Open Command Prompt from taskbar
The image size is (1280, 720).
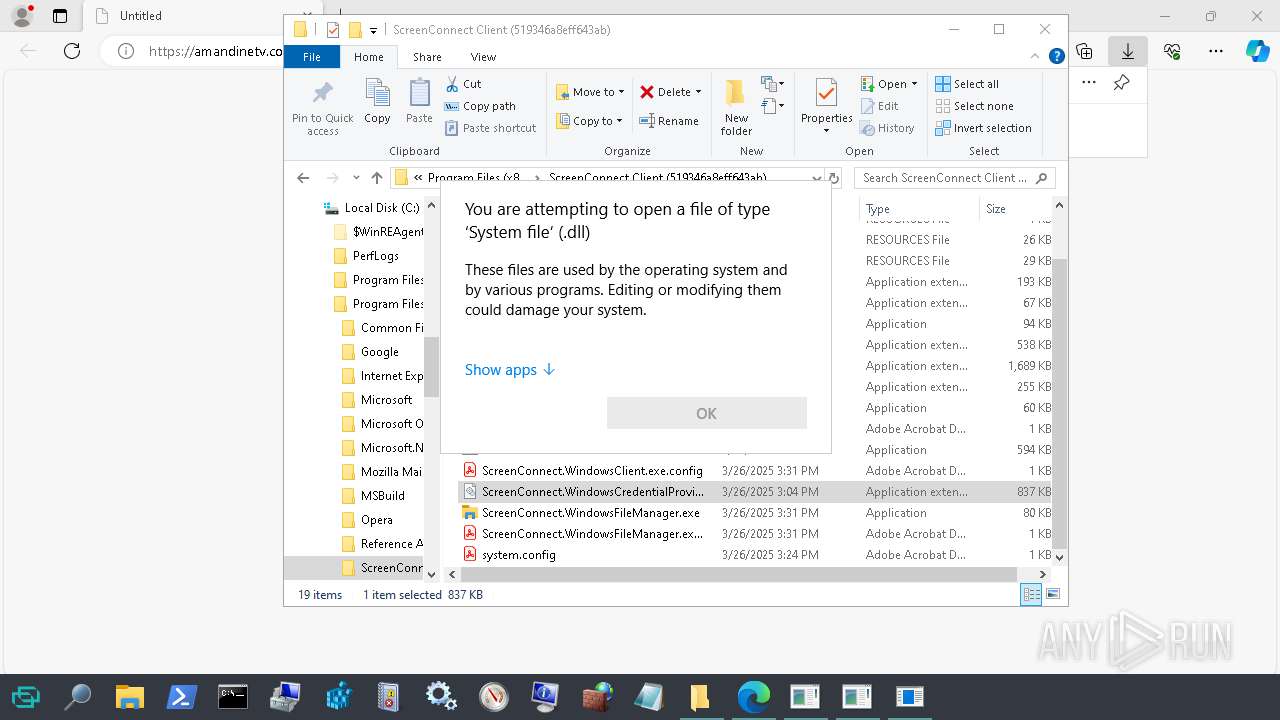point(233,696)
